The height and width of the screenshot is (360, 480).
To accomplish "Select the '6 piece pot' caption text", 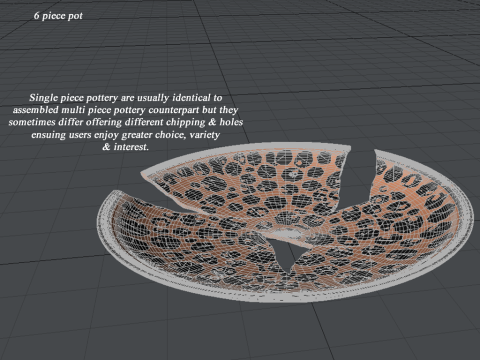I will [x=58, y=16].
